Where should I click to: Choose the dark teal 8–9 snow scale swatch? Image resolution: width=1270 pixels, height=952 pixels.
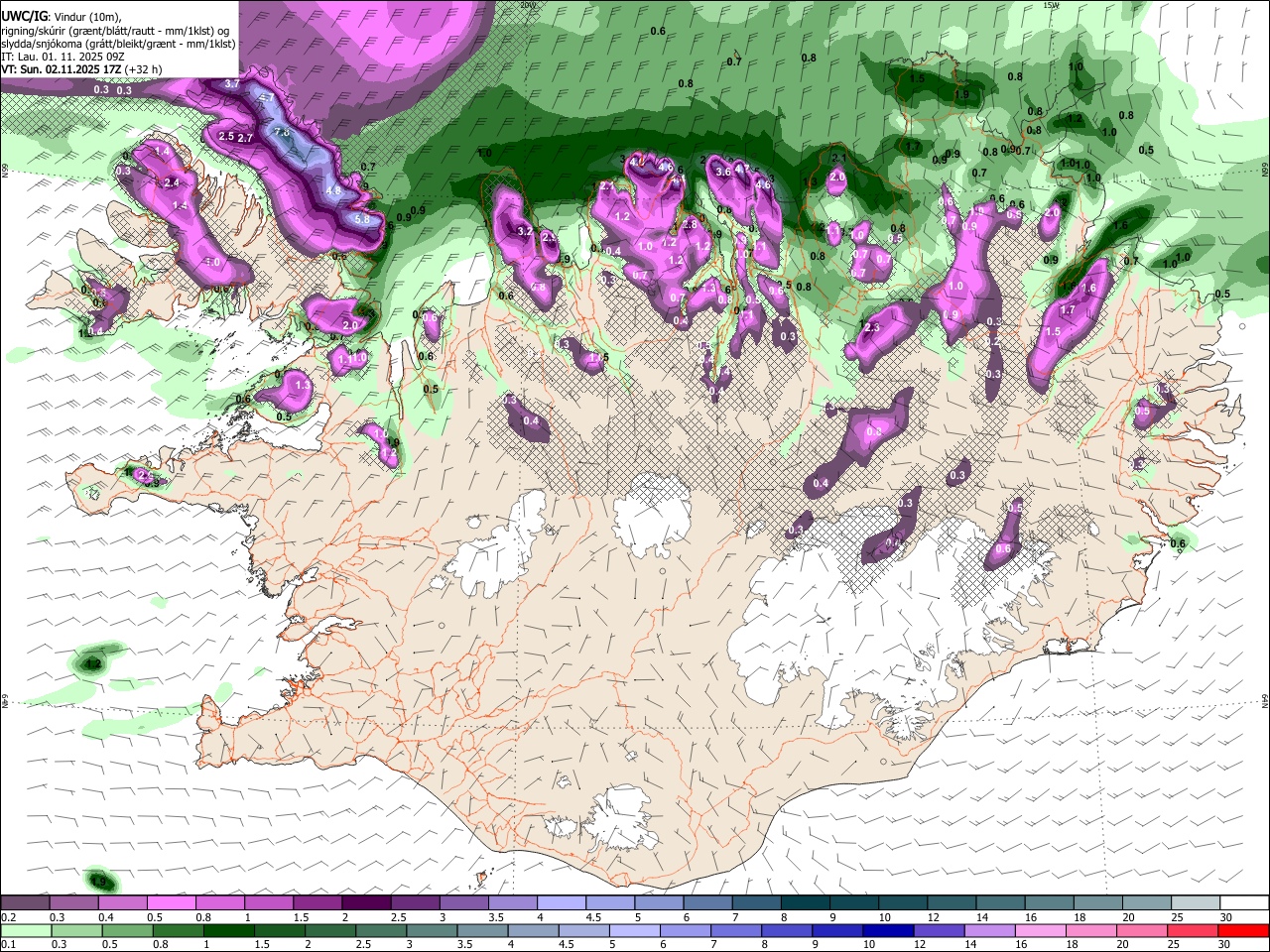tap(805, 902)
